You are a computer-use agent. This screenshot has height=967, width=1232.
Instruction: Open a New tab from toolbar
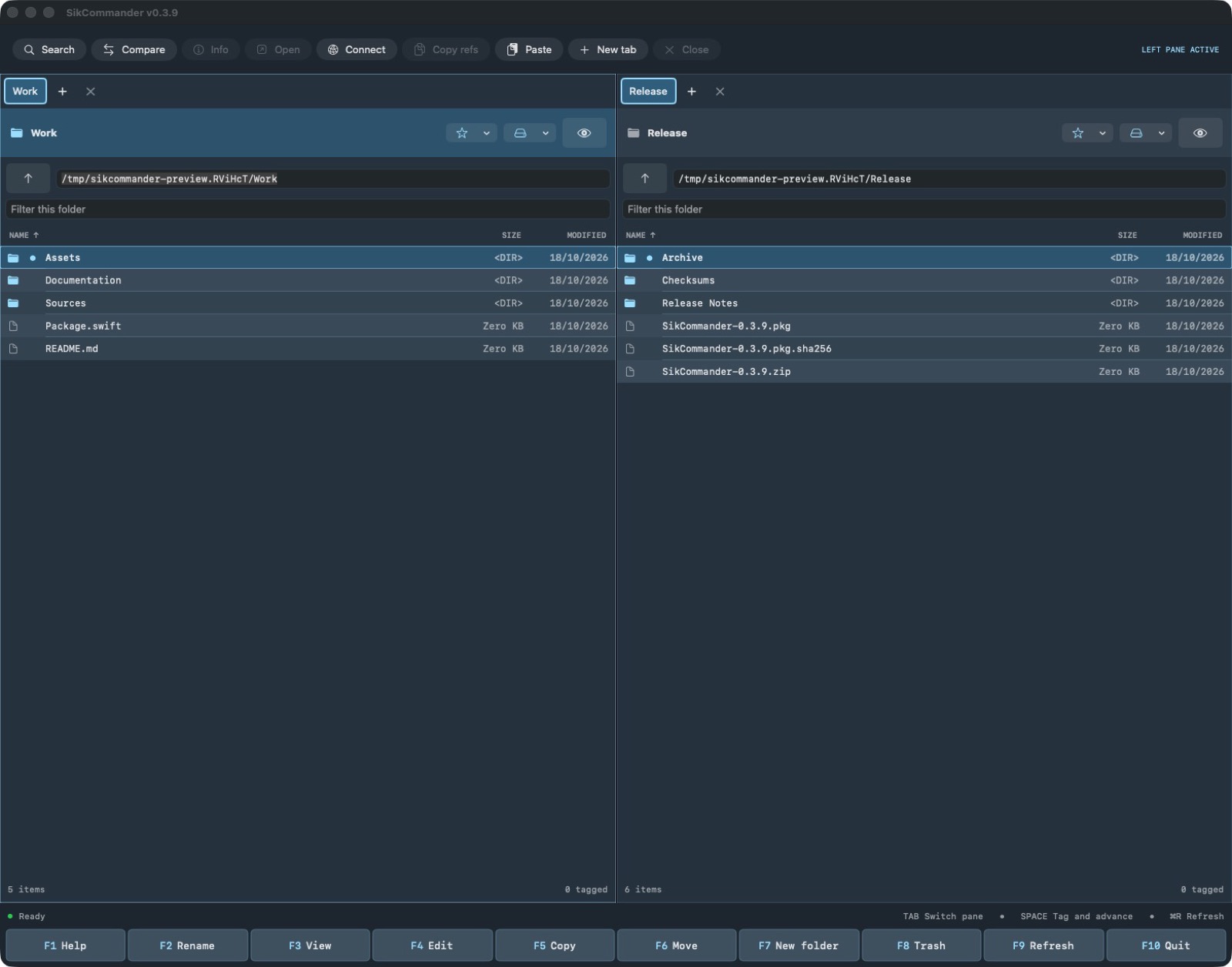(x=608, y=49)
